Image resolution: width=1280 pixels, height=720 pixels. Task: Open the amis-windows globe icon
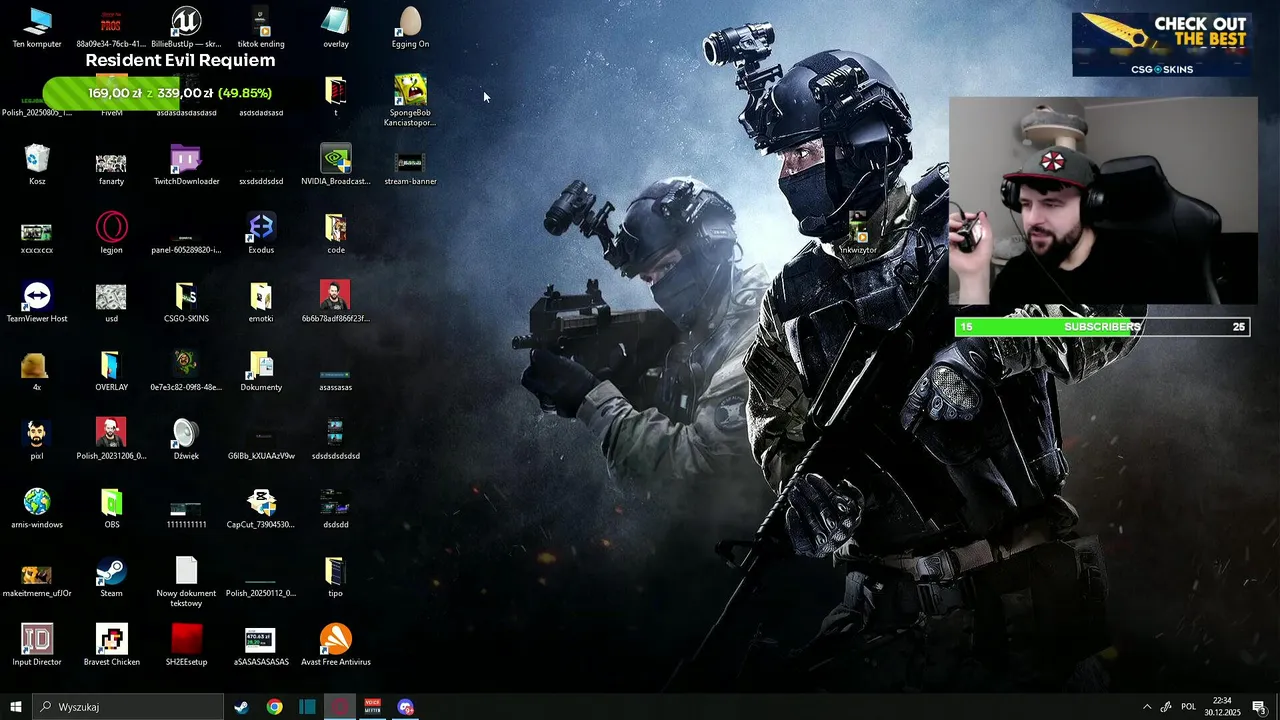pyautogui.click(x=37, y=507)
